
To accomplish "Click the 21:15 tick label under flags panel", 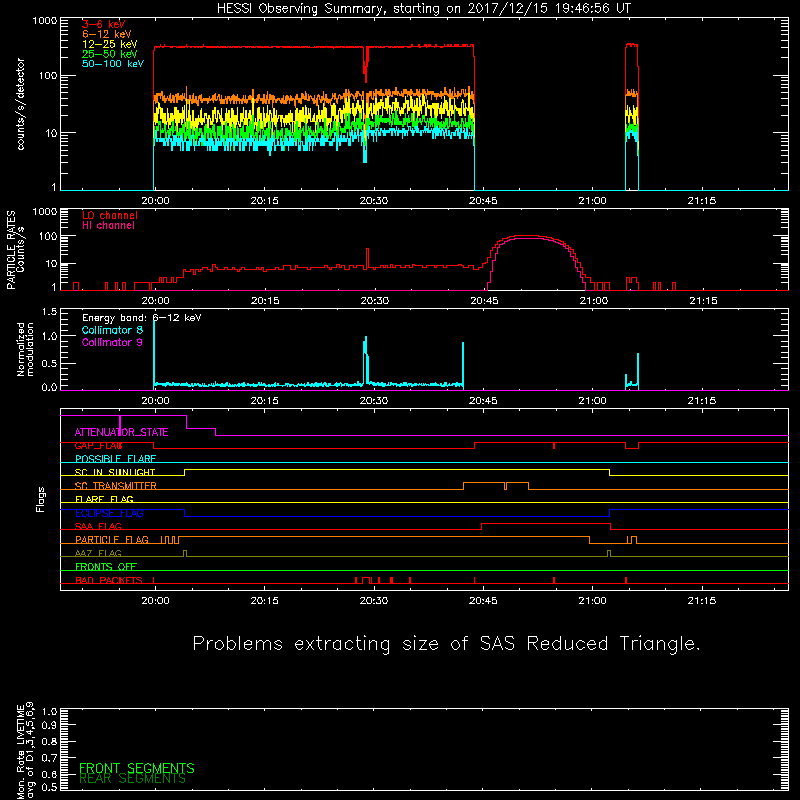I will (702, 601).
